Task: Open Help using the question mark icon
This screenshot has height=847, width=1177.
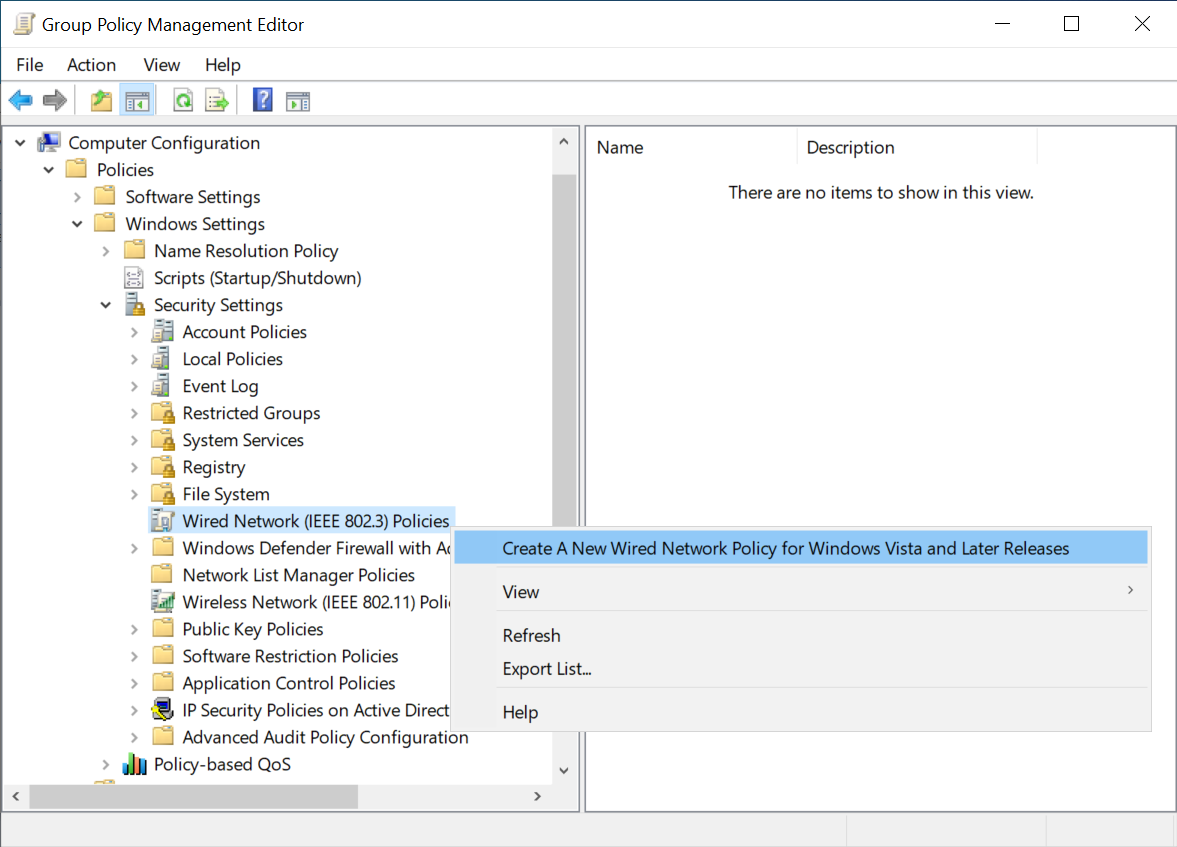Action: click(x=261, y=99)
